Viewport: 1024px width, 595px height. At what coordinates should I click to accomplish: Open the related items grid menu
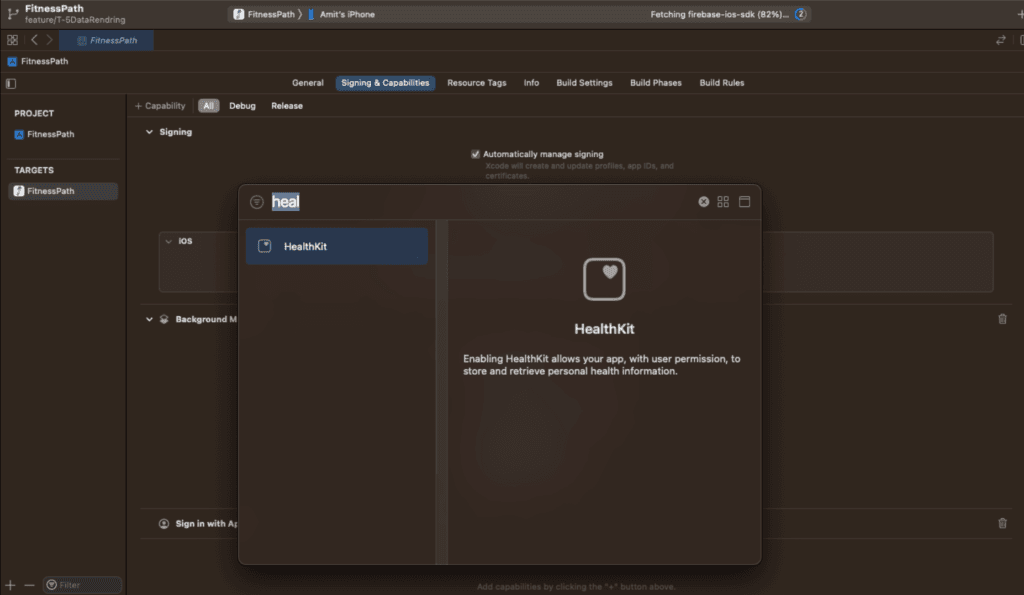[x=12, y=40]
